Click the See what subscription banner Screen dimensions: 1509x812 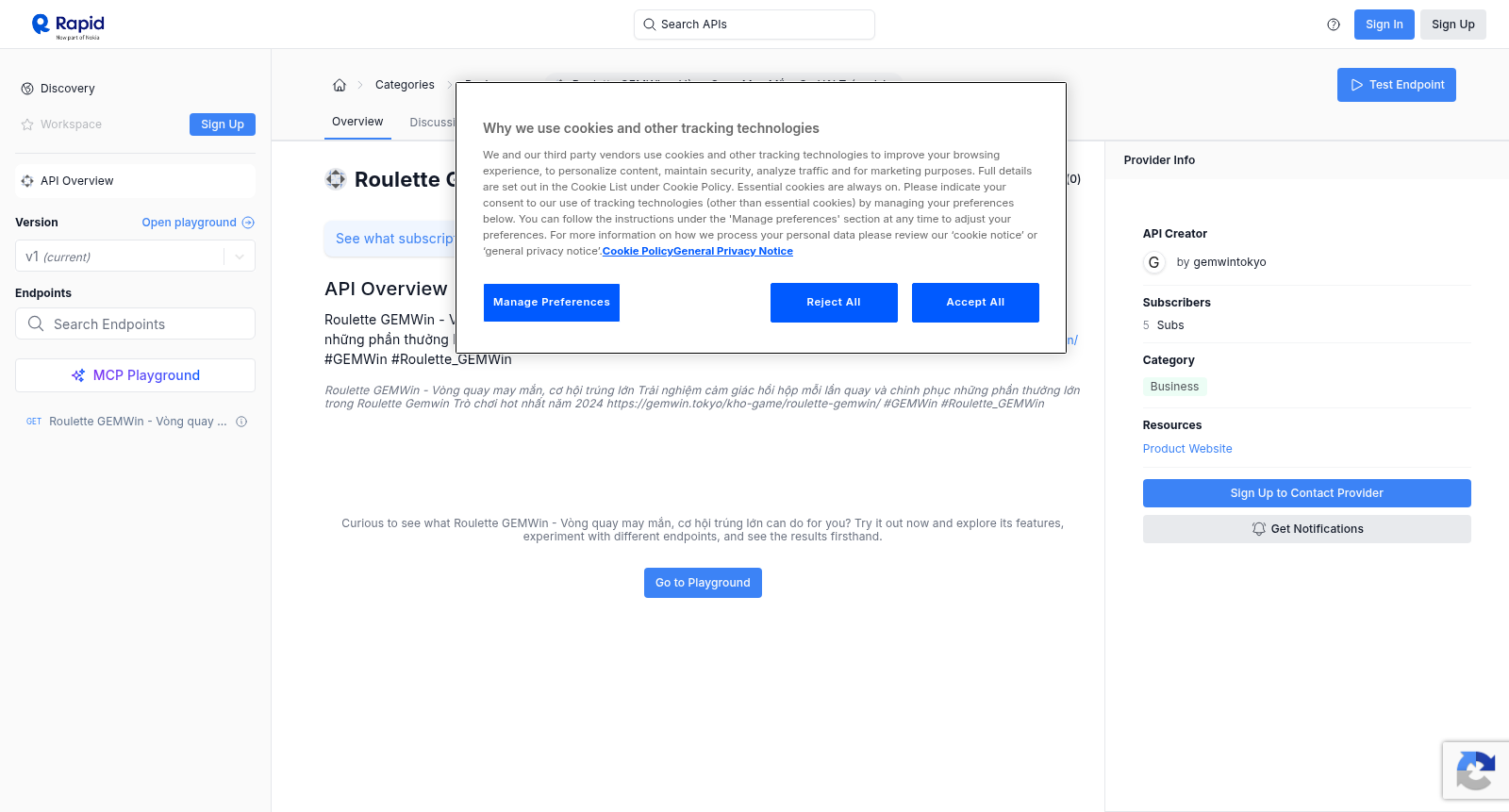[x=390, y=239]
